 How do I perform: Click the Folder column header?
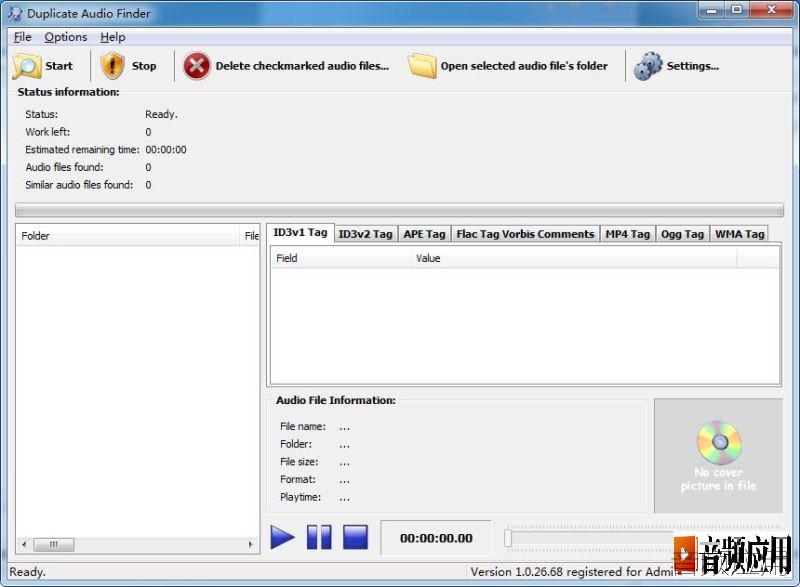click(x=128, y=236)
